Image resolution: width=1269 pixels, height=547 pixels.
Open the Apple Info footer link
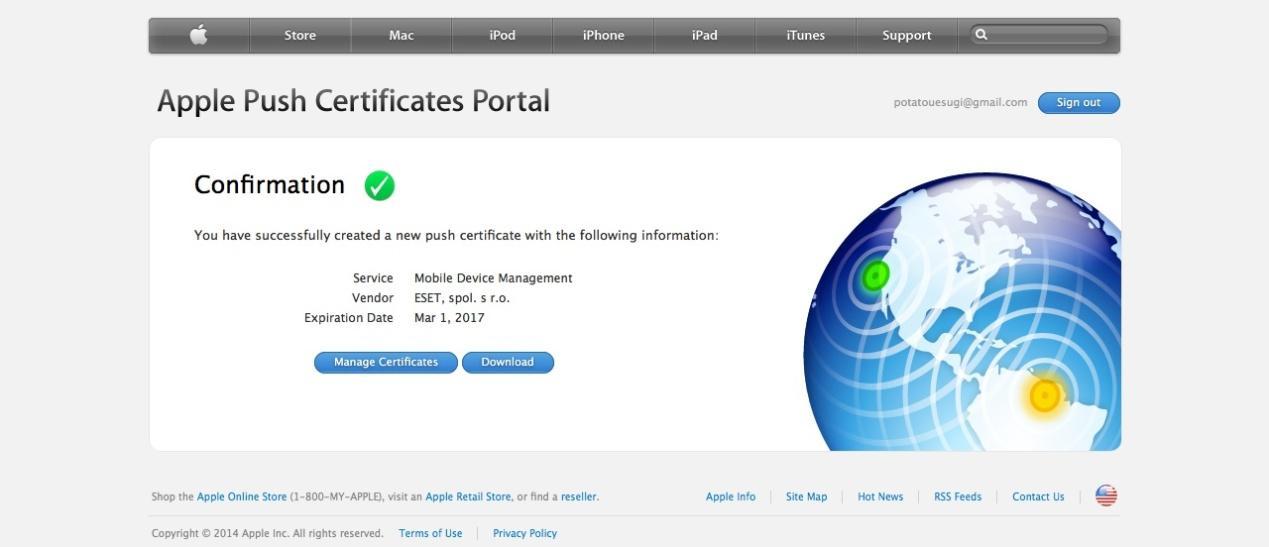pos(731,497)
